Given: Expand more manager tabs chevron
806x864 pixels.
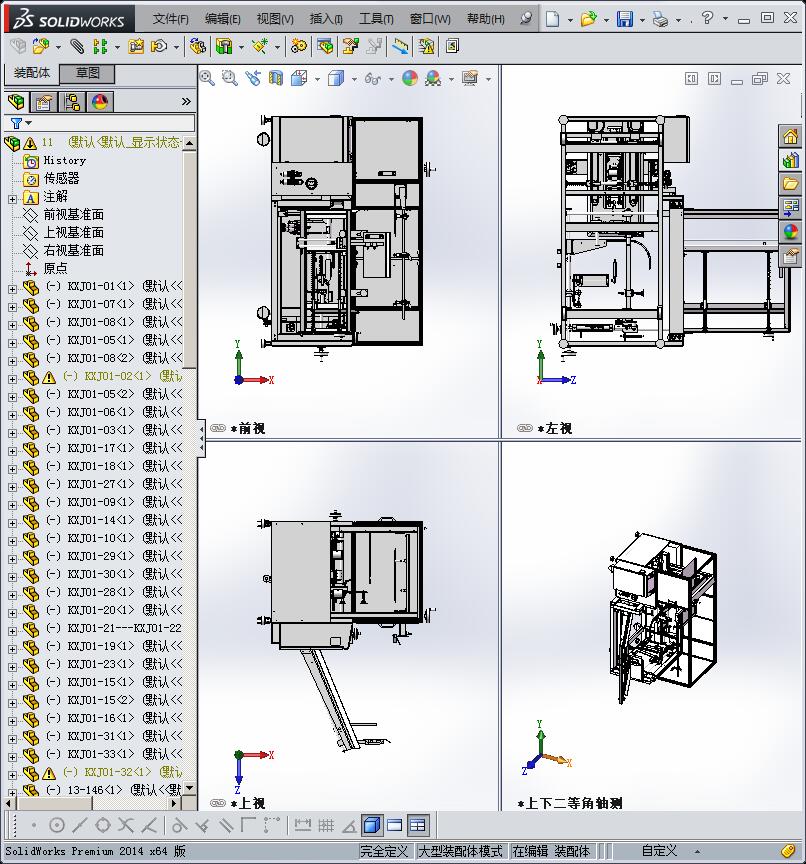Looking at the screenshot, I should (x=186, y=101).
